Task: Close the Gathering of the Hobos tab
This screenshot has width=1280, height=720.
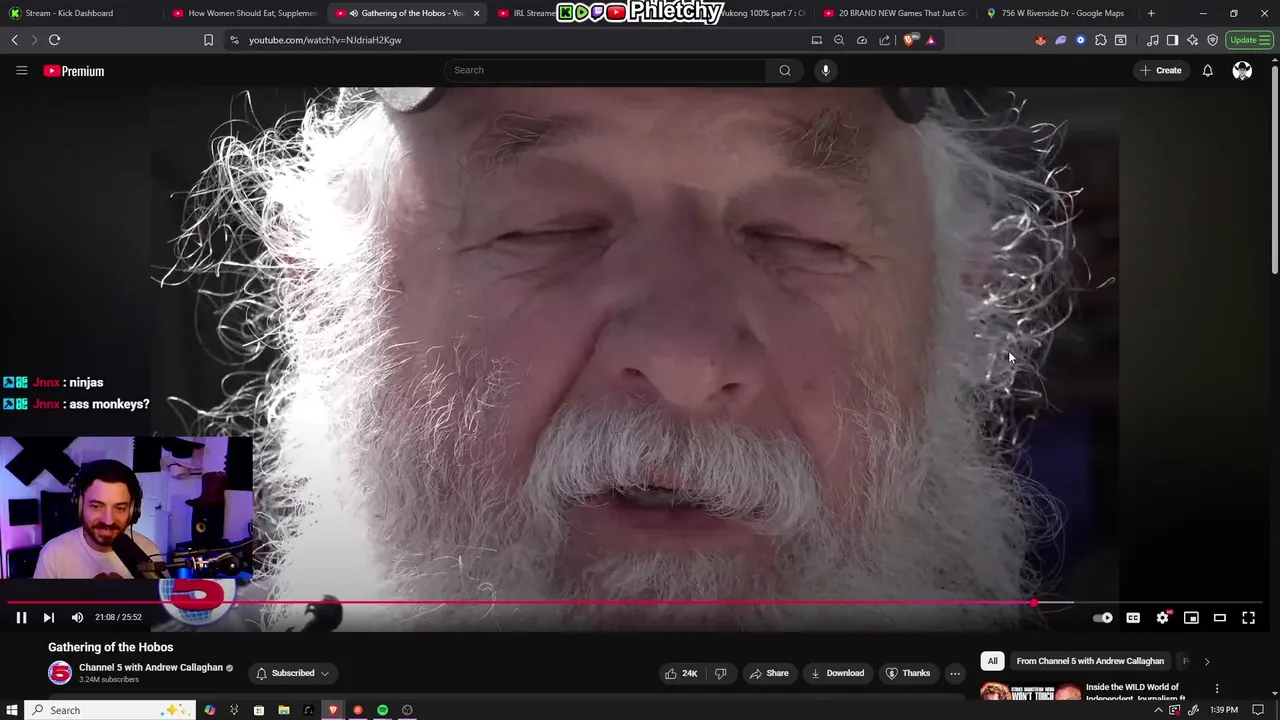Action: pyautogui.click(x=476, y=13)
